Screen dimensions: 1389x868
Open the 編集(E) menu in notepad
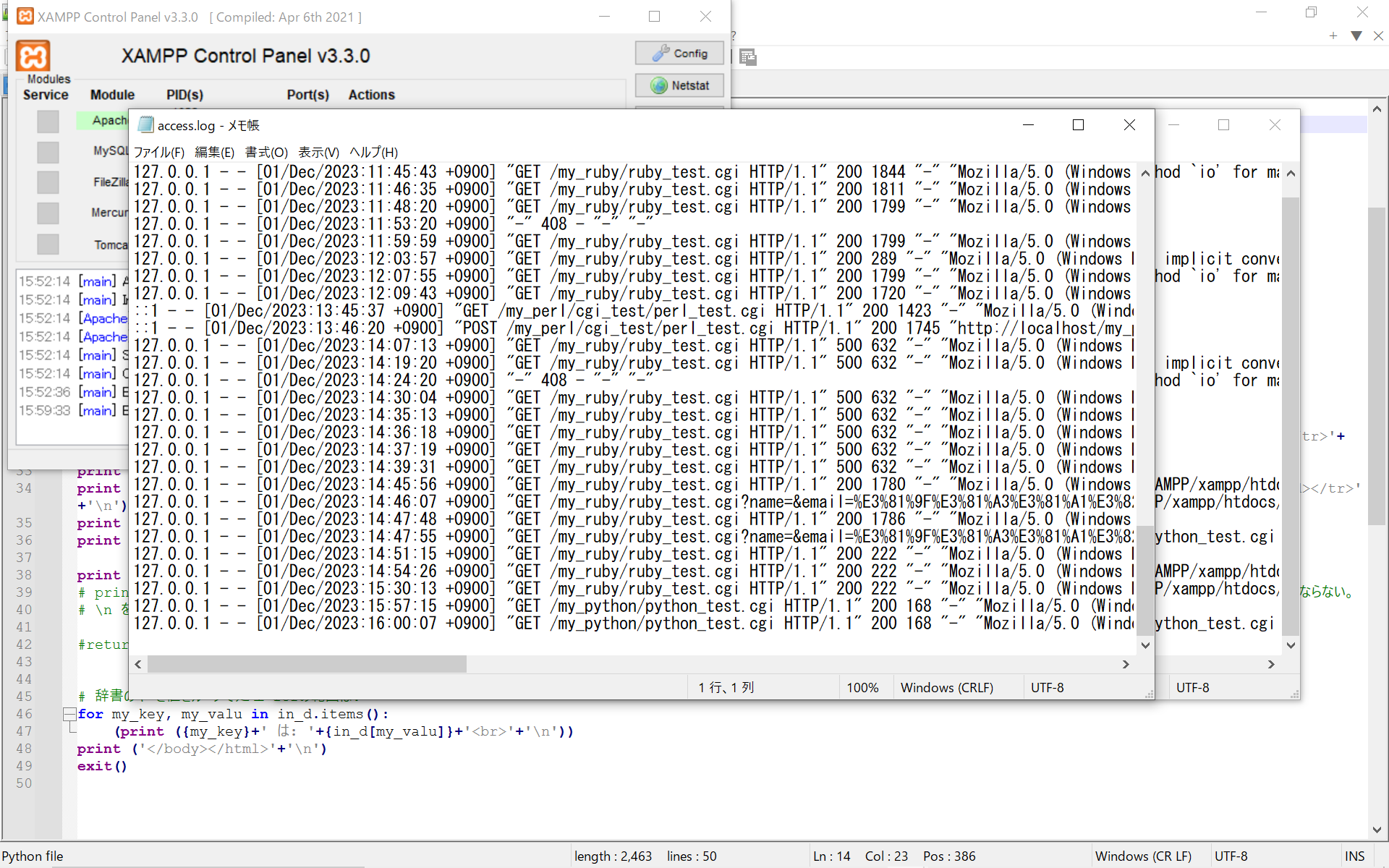pos(214,152)
